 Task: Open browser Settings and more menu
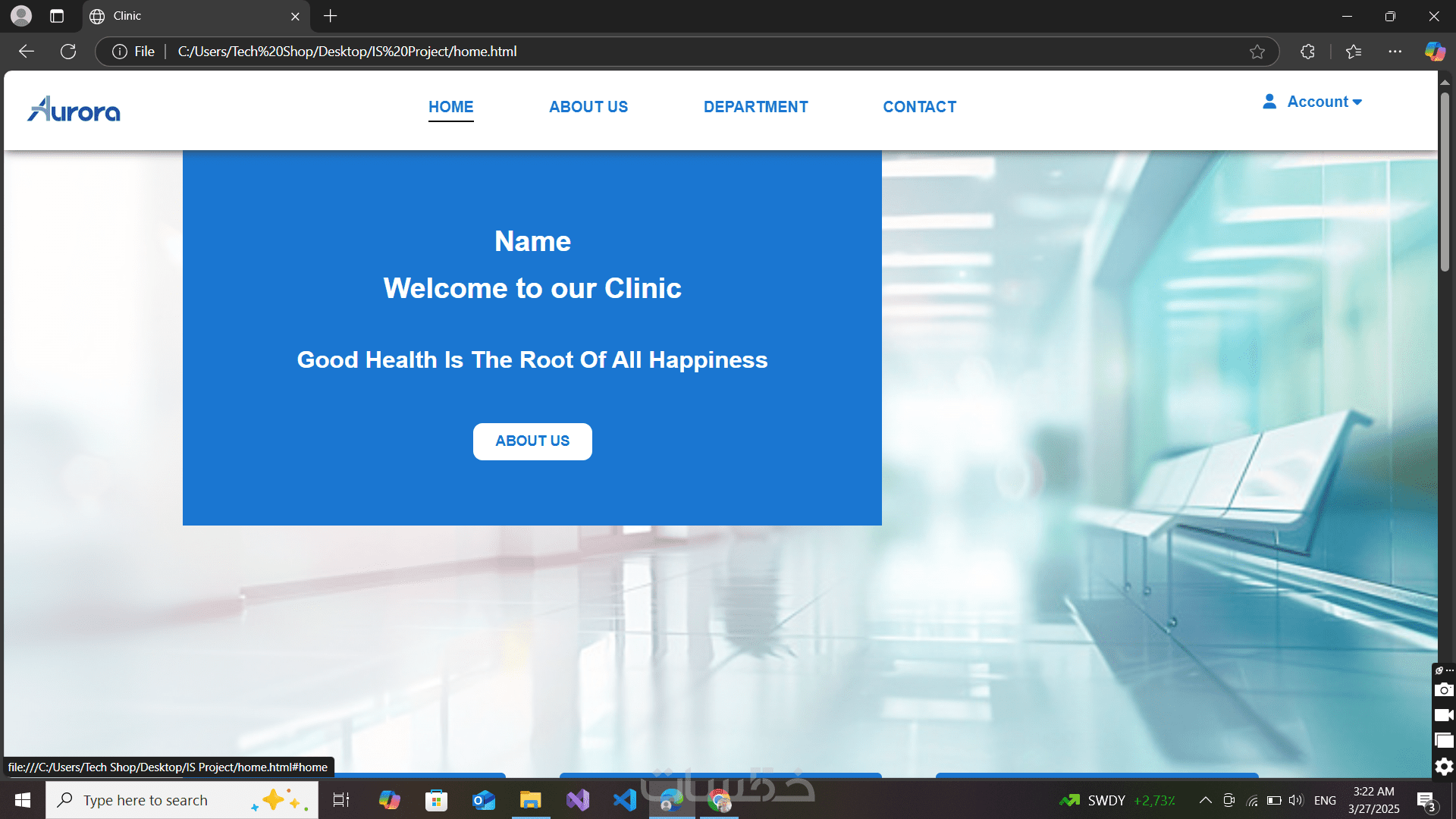pos(1395,52)
